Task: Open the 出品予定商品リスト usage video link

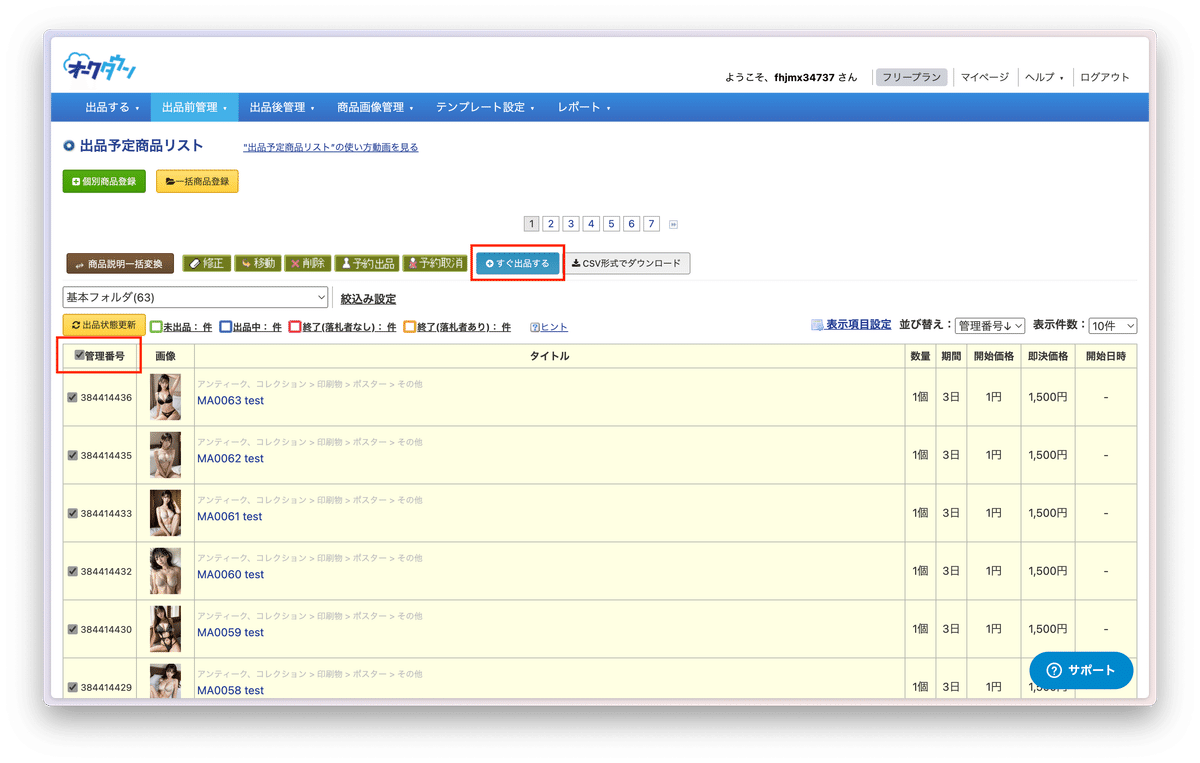Action: [331, 147]
